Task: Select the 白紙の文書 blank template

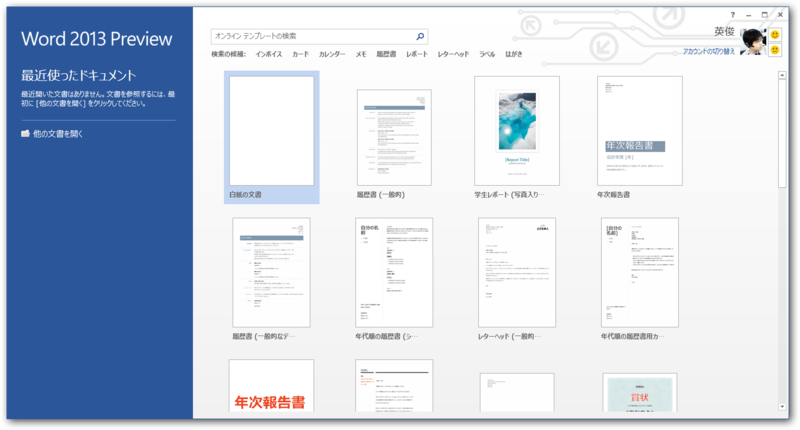Action: (271, 137)
